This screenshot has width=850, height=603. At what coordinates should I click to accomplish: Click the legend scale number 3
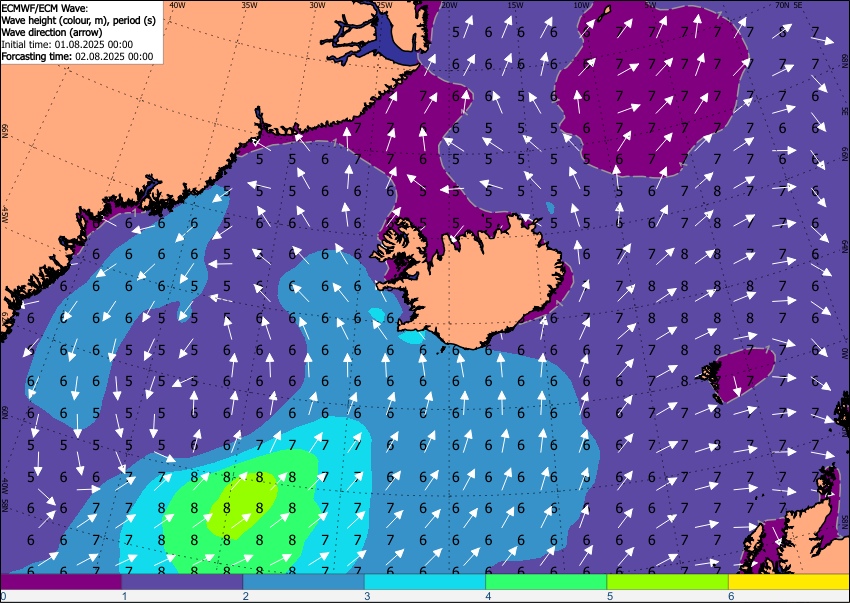tap(367, 596)
